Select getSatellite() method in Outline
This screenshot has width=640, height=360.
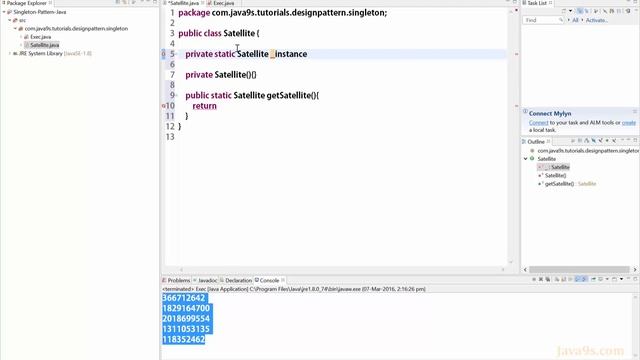[x=559, y=184]
